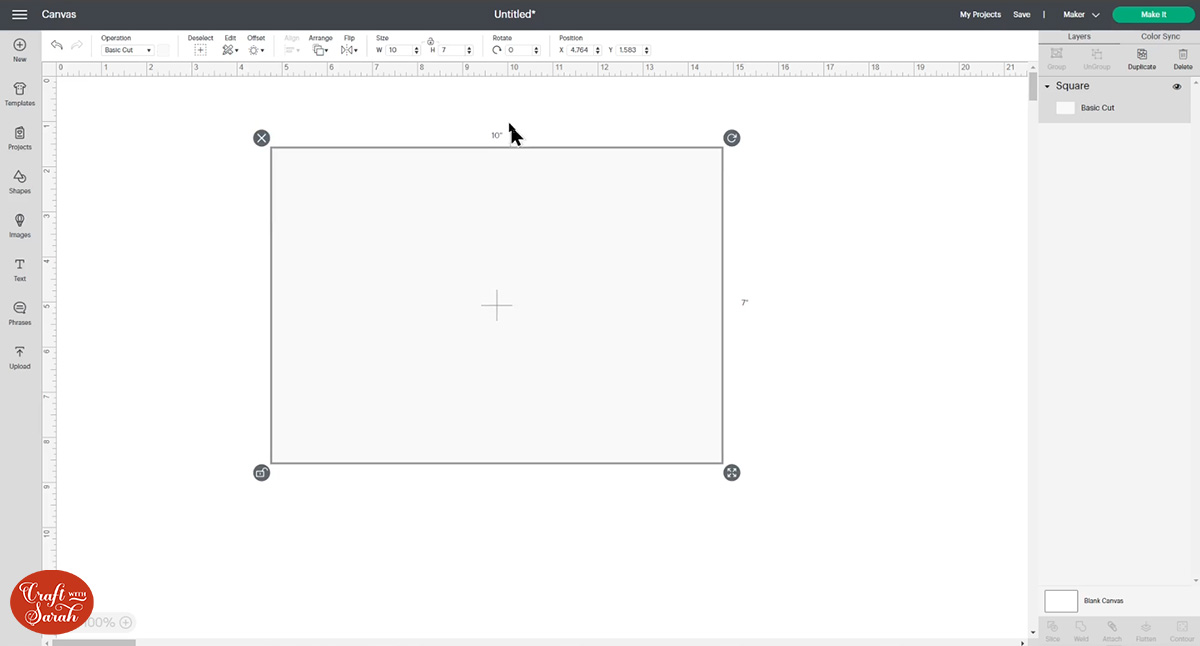Viewport: 1200px width, 646px height.
Task: Browse Phrases in the sidebar
Action: point(19,311)
